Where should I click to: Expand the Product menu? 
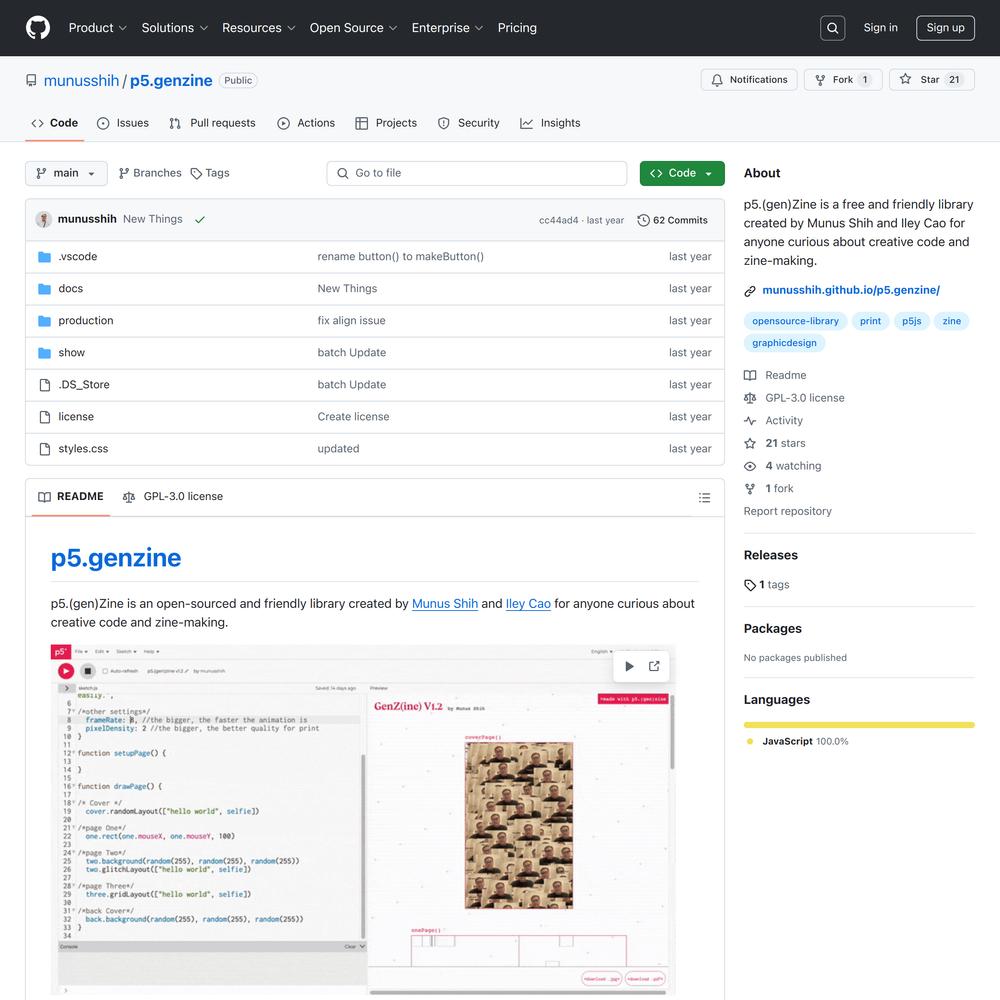(x=98, y=28)
